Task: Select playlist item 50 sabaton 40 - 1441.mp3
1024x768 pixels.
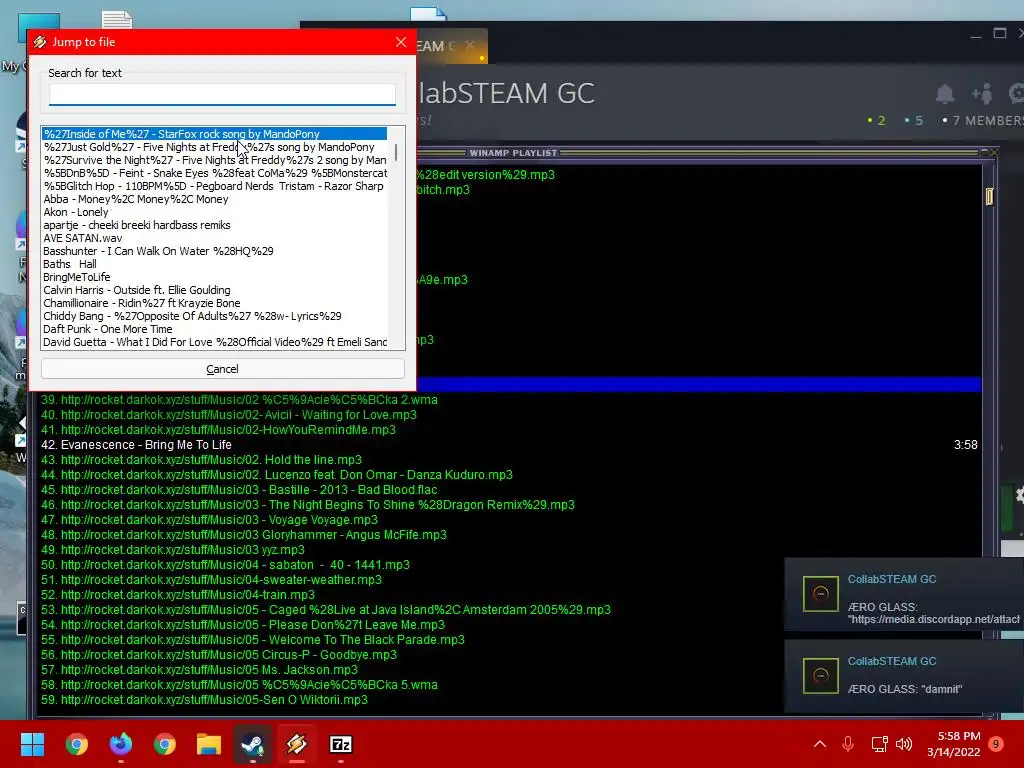Action: [x=509, y=565]
